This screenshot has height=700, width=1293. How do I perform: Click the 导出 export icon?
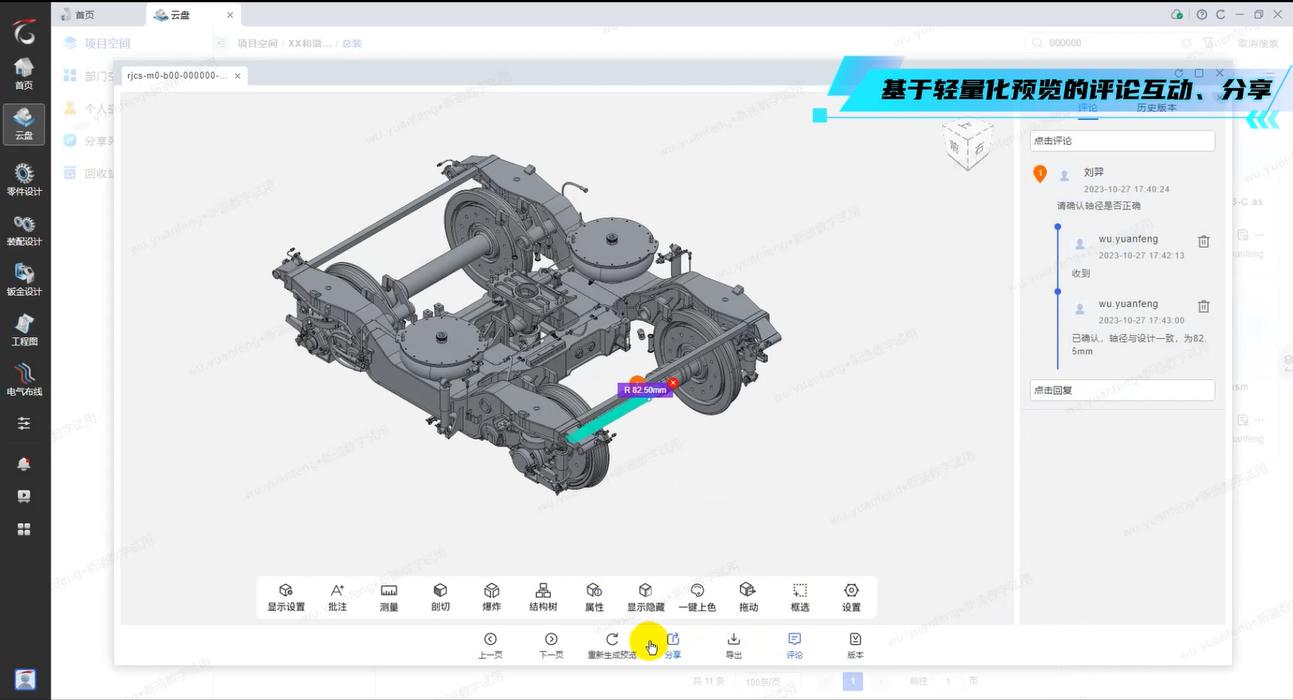point(733,645)
